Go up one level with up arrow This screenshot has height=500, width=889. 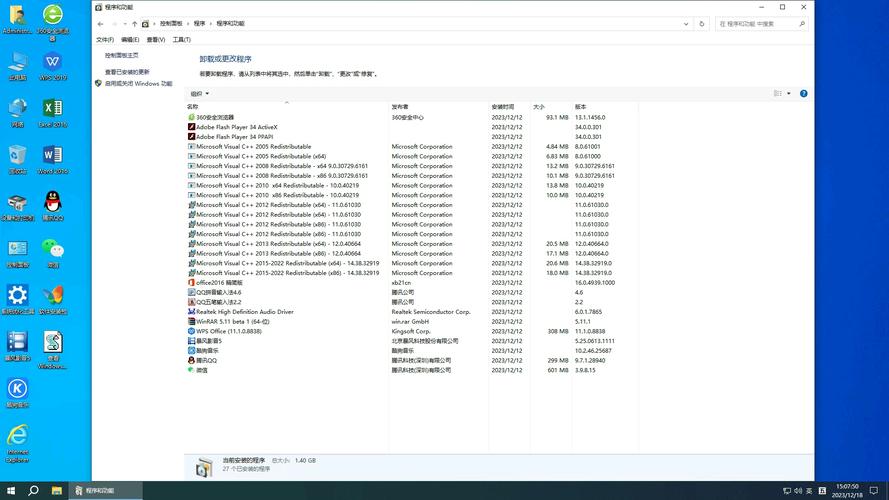point(134,24)
